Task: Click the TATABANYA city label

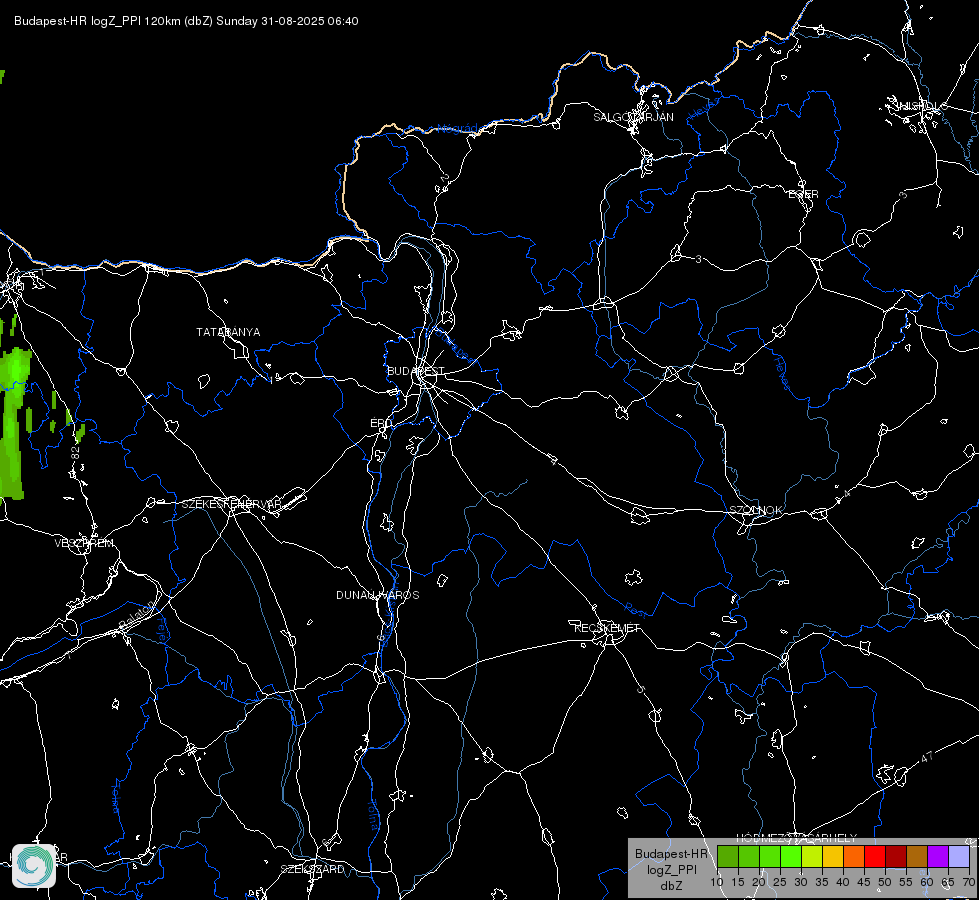Action: click(228, 332)
